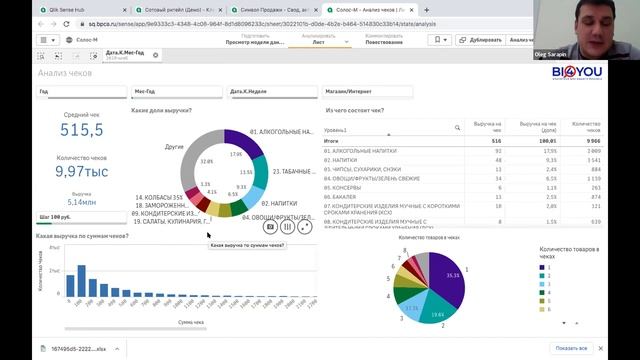Screen dimensions: 640x360
Task: Switch to Сотовый ритейл (Демо) tab
Action: coord(179,10)
